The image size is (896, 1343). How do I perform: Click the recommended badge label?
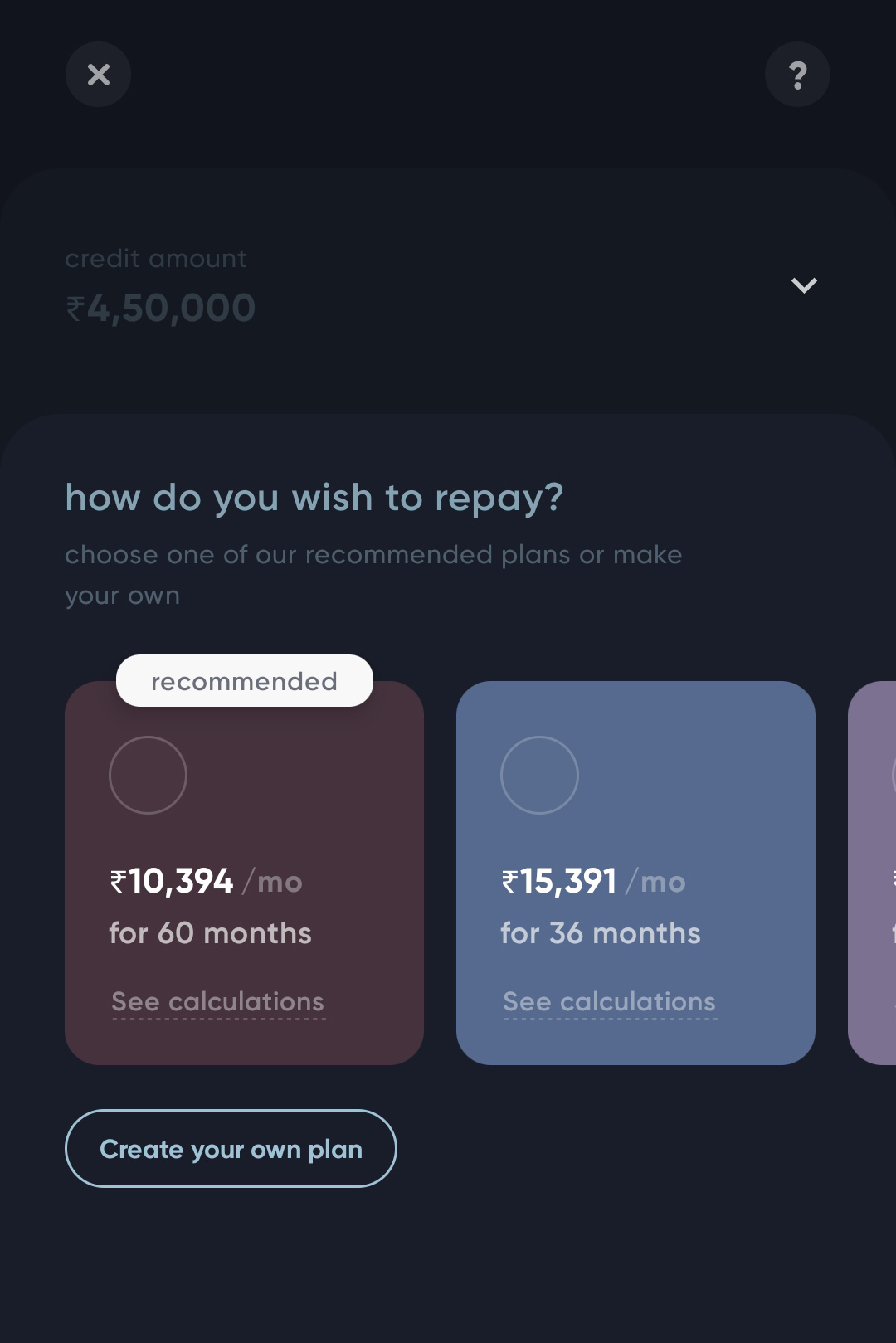244,680
